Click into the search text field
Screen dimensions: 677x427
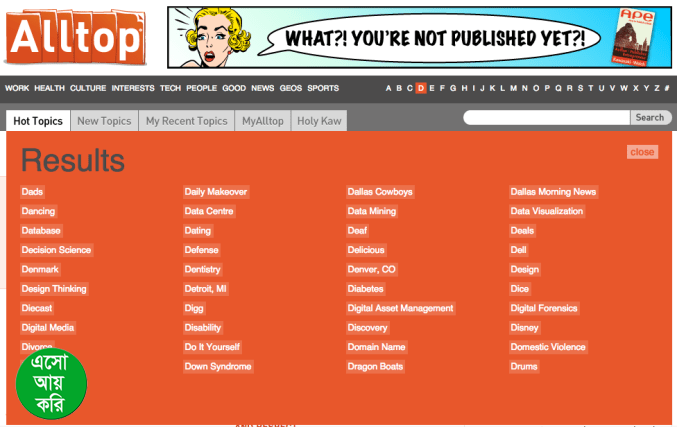coord(546,118)
